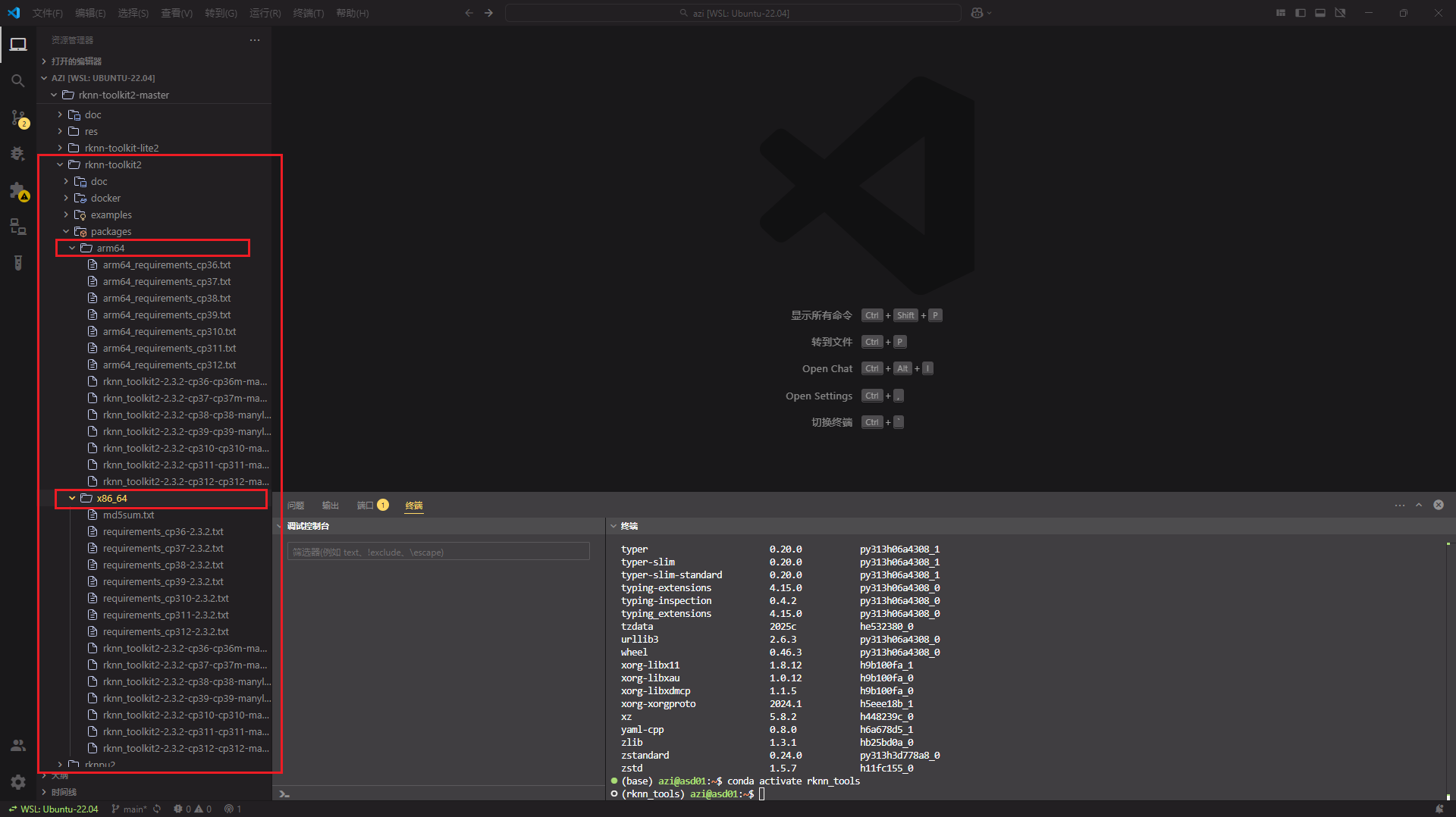Open the Testing flask icon view
This screenshot has height=817, width=1456.
[x=18, y=263]
